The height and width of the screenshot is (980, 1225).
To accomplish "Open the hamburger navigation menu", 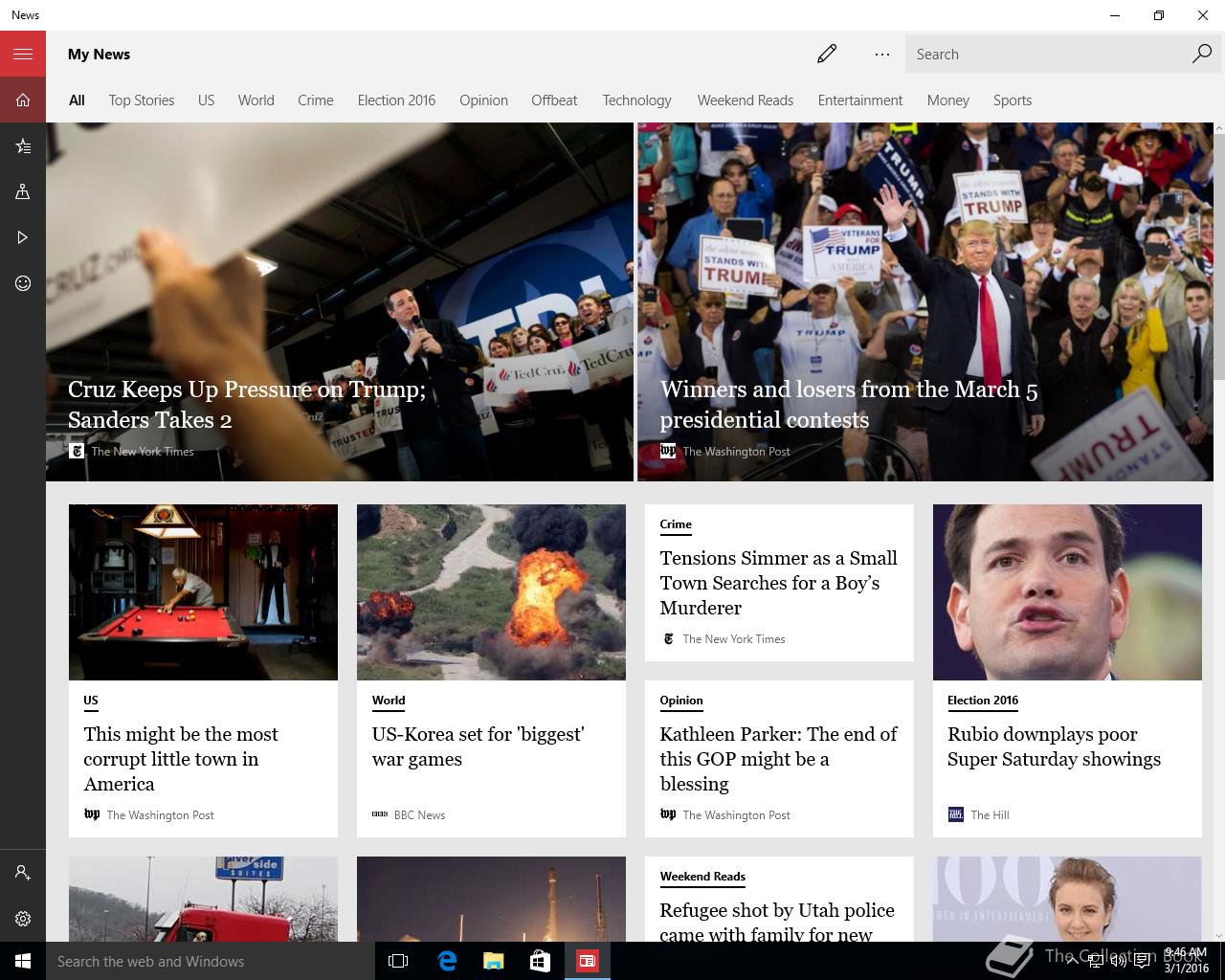I will 23,54.
